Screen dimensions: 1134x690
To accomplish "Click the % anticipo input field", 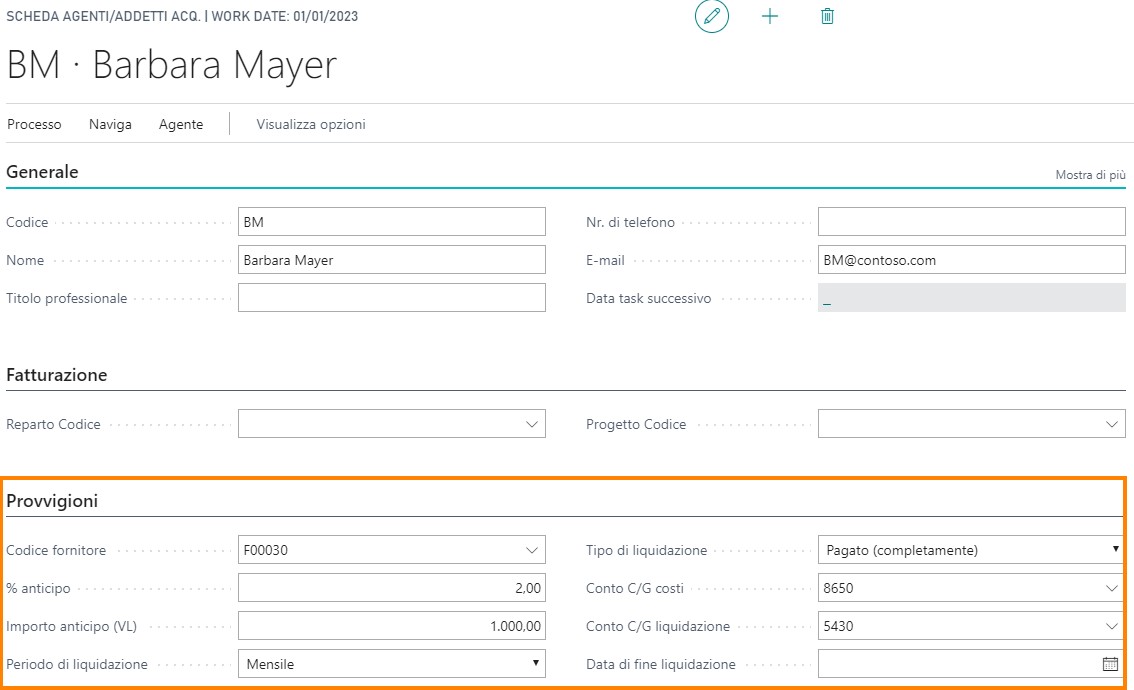I will pyautogui.click(x=392, y=588).
